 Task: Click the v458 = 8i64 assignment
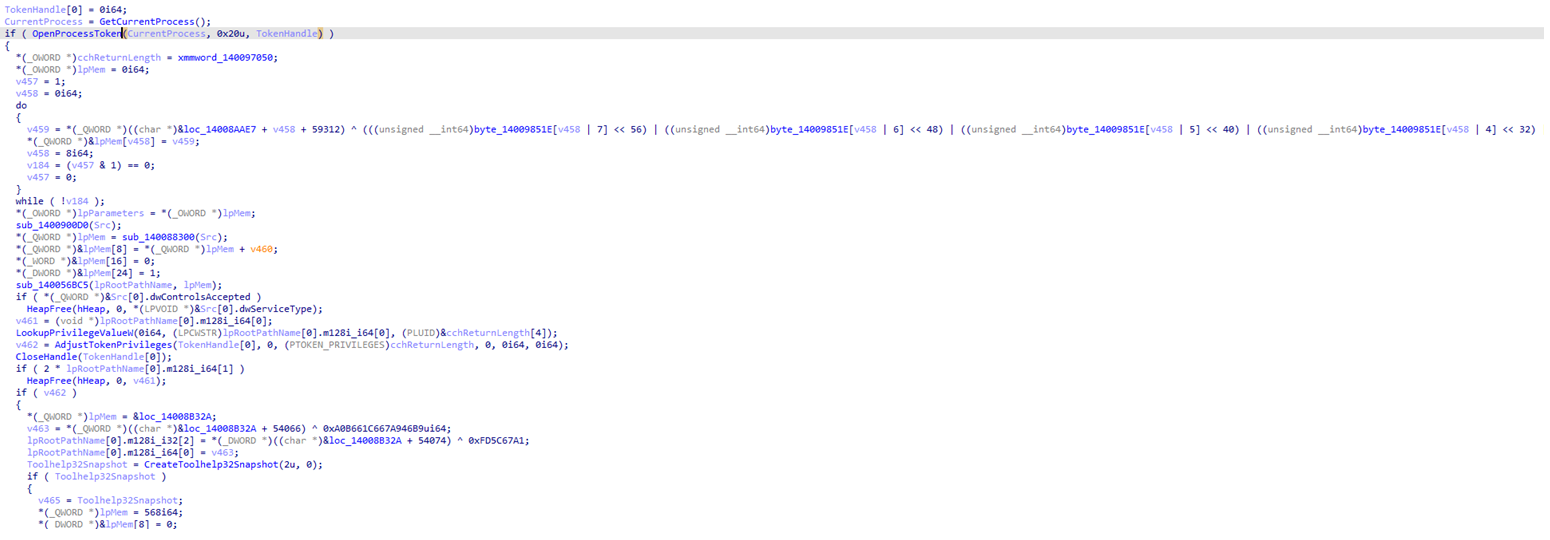[x=62, y=153]
